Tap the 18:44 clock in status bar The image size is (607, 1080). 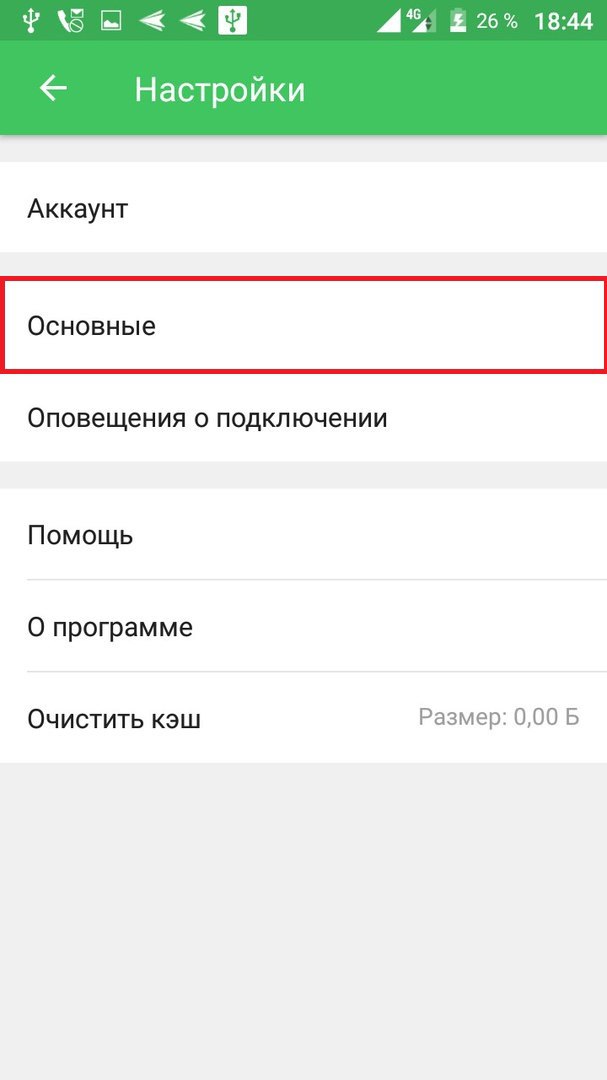[x=564, y=20]
